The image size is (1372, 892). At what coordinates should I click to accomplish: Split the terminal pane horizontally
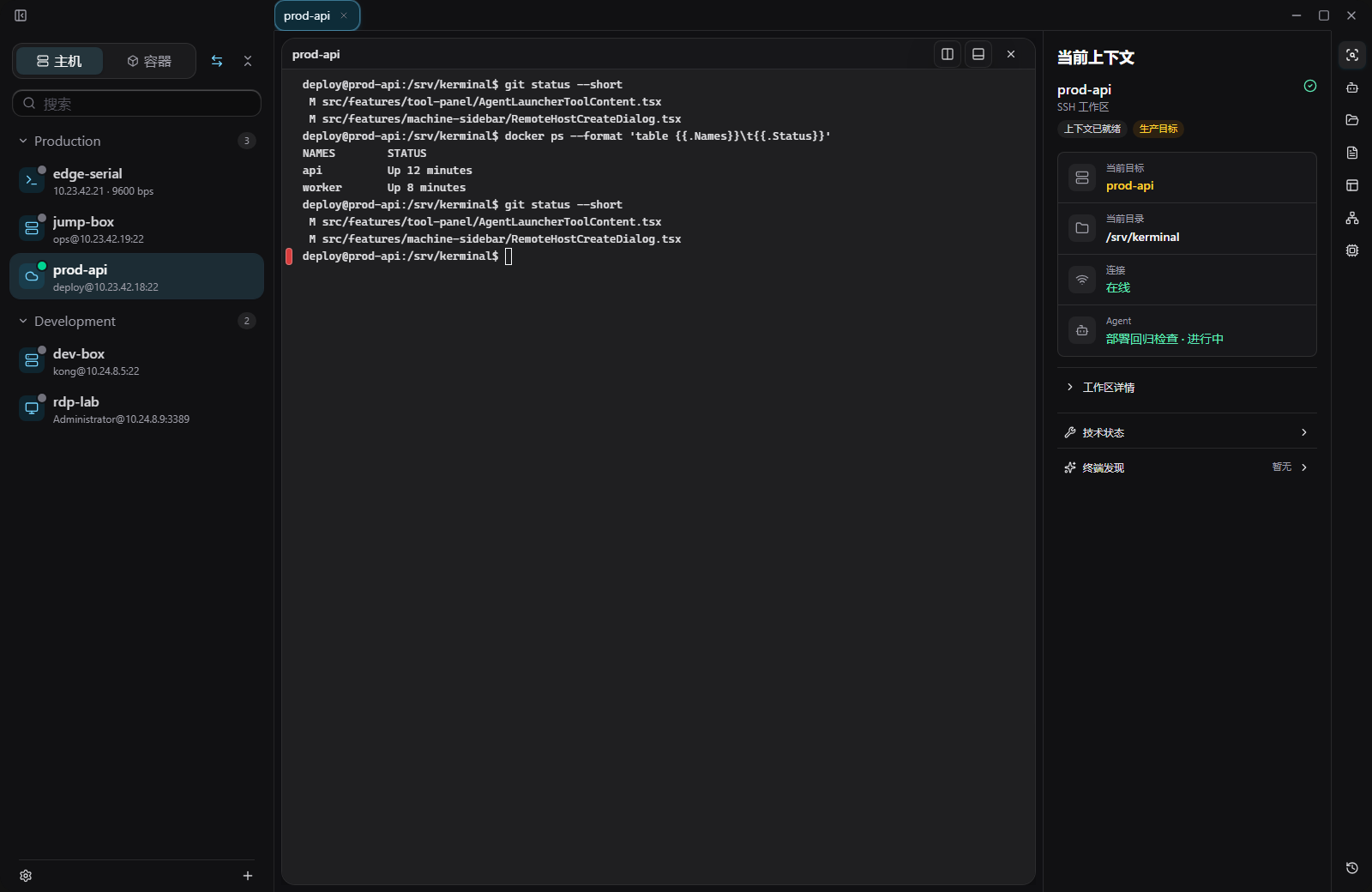tap(978, 54)
